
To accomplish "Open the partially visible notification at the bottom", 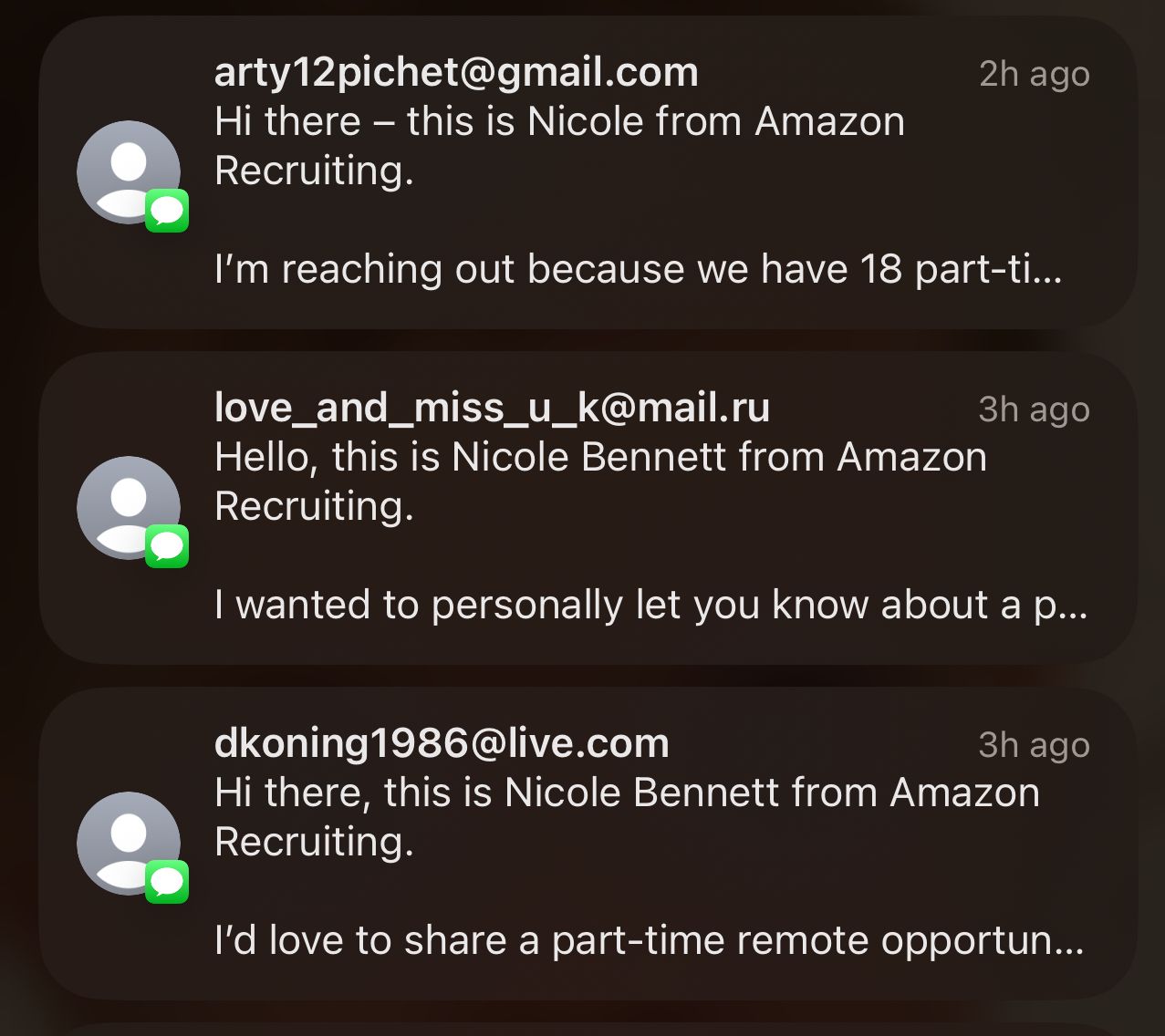I will pos(584,1028).
